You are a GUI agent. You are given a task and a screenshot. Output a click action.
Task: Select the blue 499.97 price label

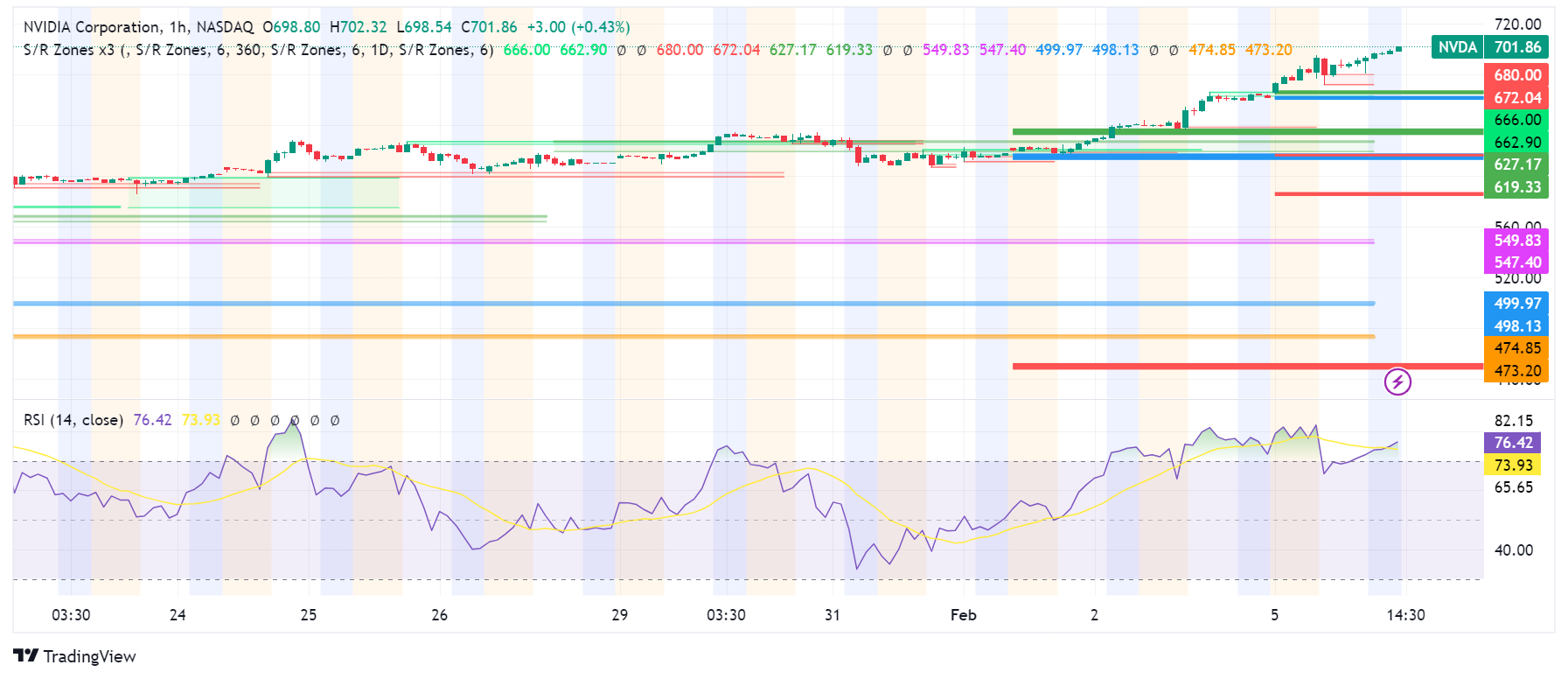(1516, 304)
